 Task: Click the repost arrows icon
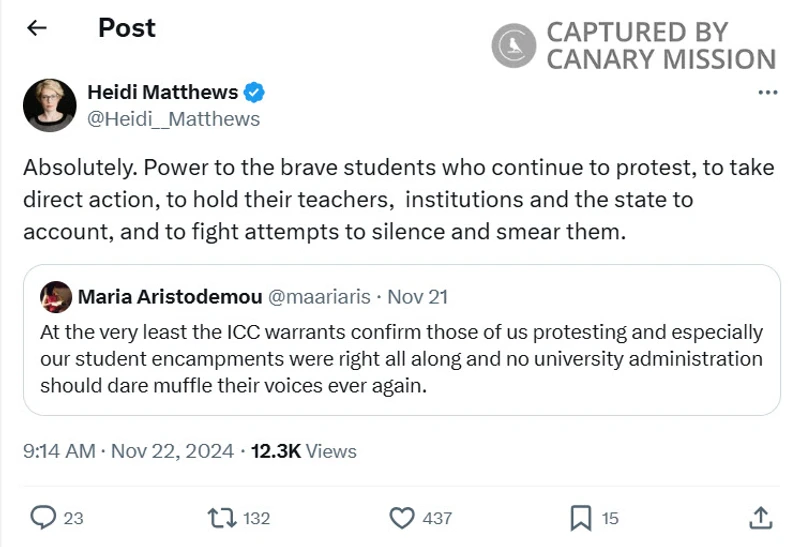221,517
